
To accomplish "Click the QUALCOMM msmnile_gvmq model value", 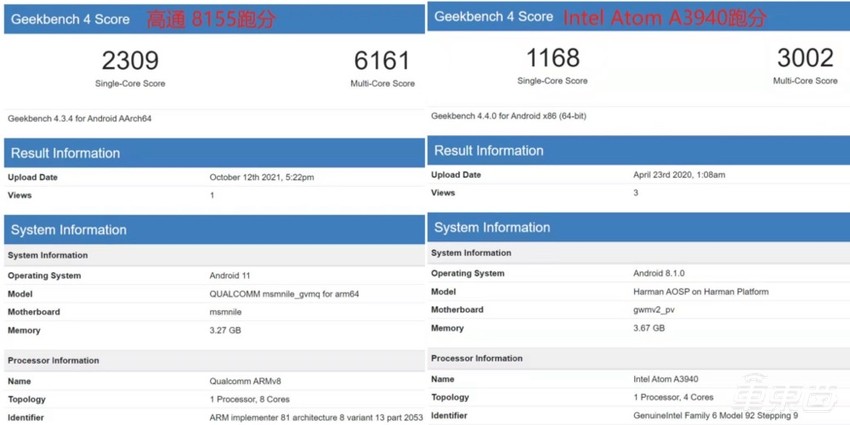I will 283,294.
